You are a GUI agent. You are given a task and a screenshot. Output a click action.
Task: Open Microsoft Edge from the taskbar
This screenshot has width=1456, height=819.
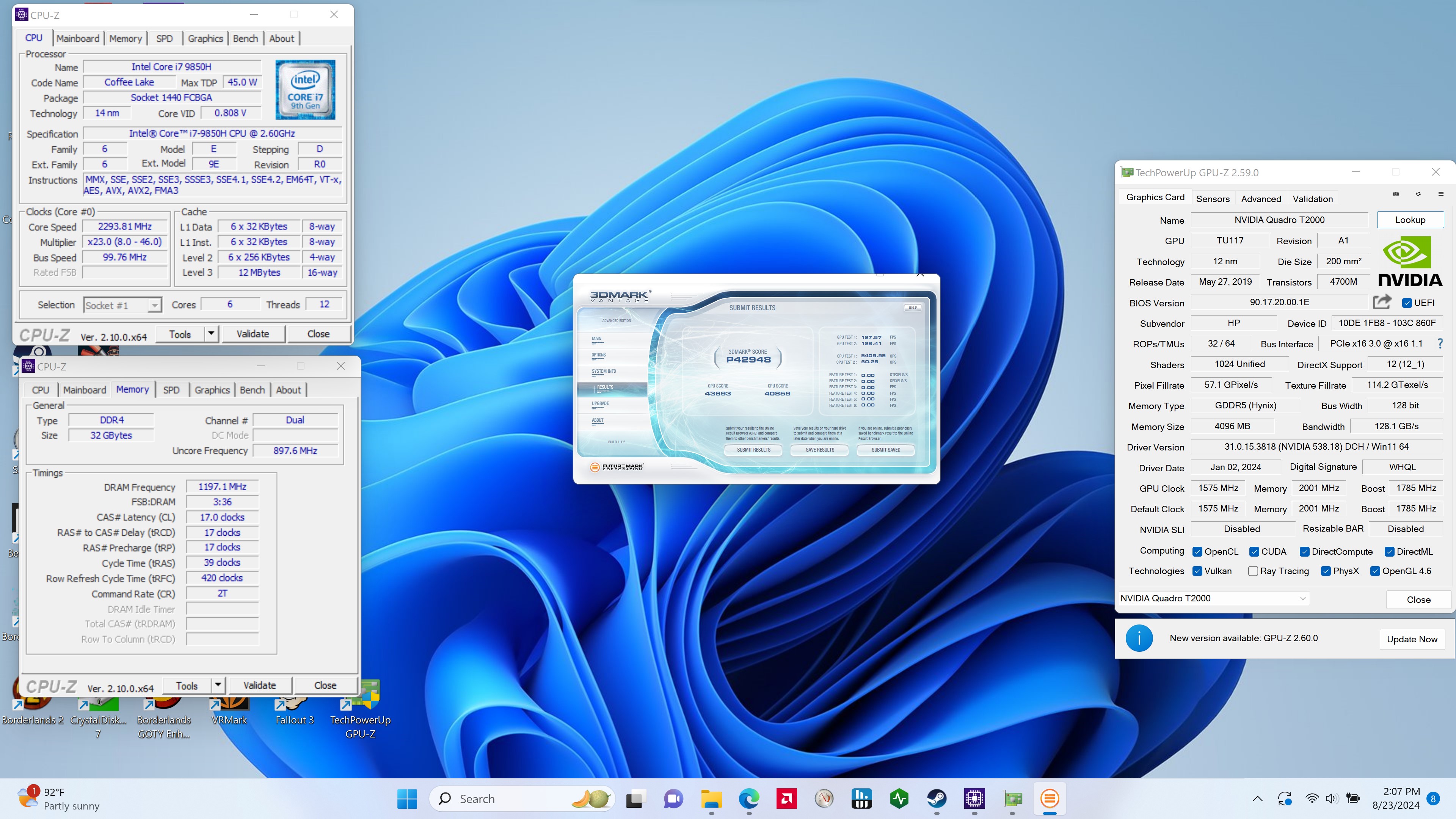click(x=749, y=799)
